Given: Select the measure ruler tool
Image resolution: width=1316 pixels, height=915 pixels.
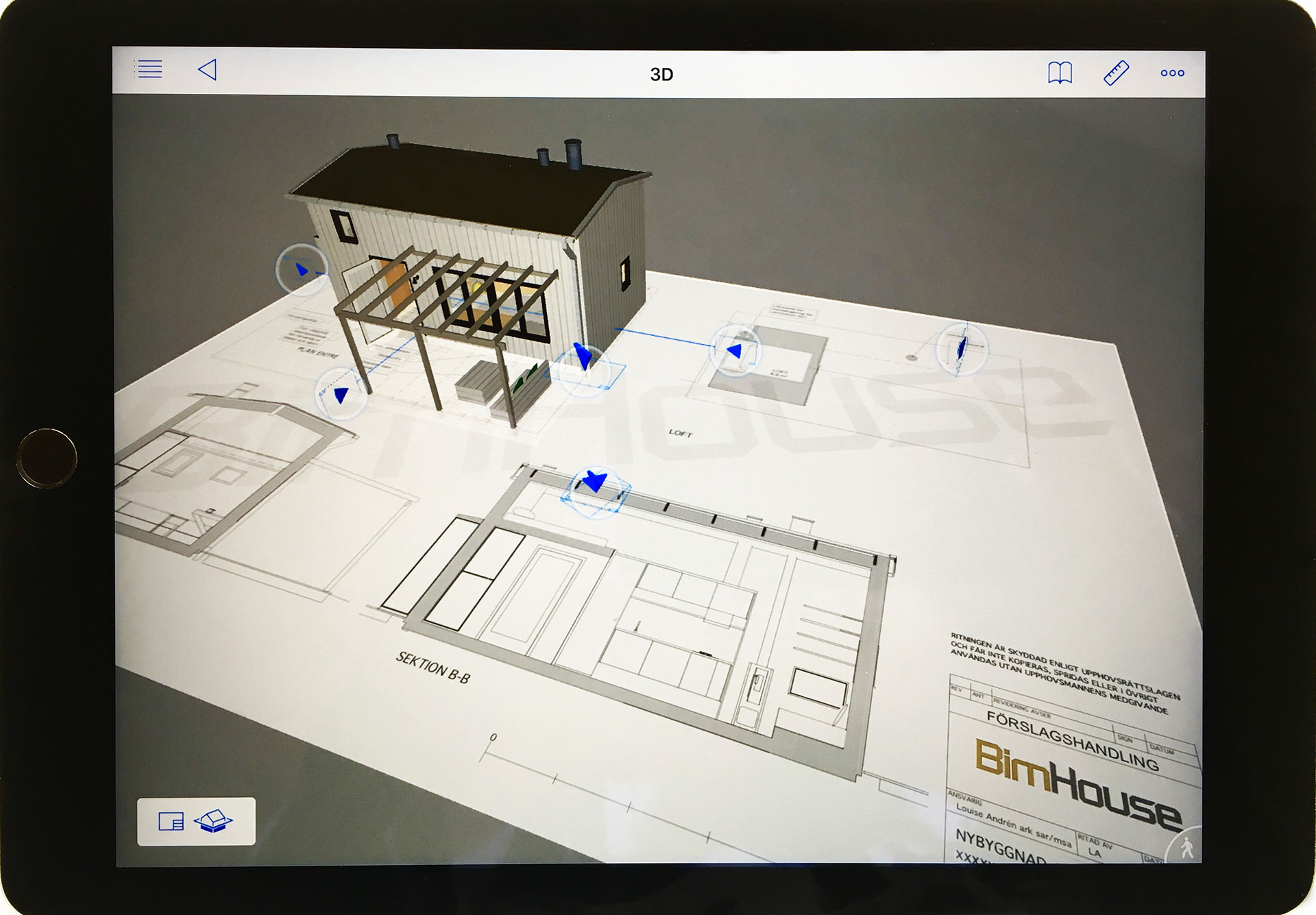Looking at the screenshot, I should (1116, 73).
